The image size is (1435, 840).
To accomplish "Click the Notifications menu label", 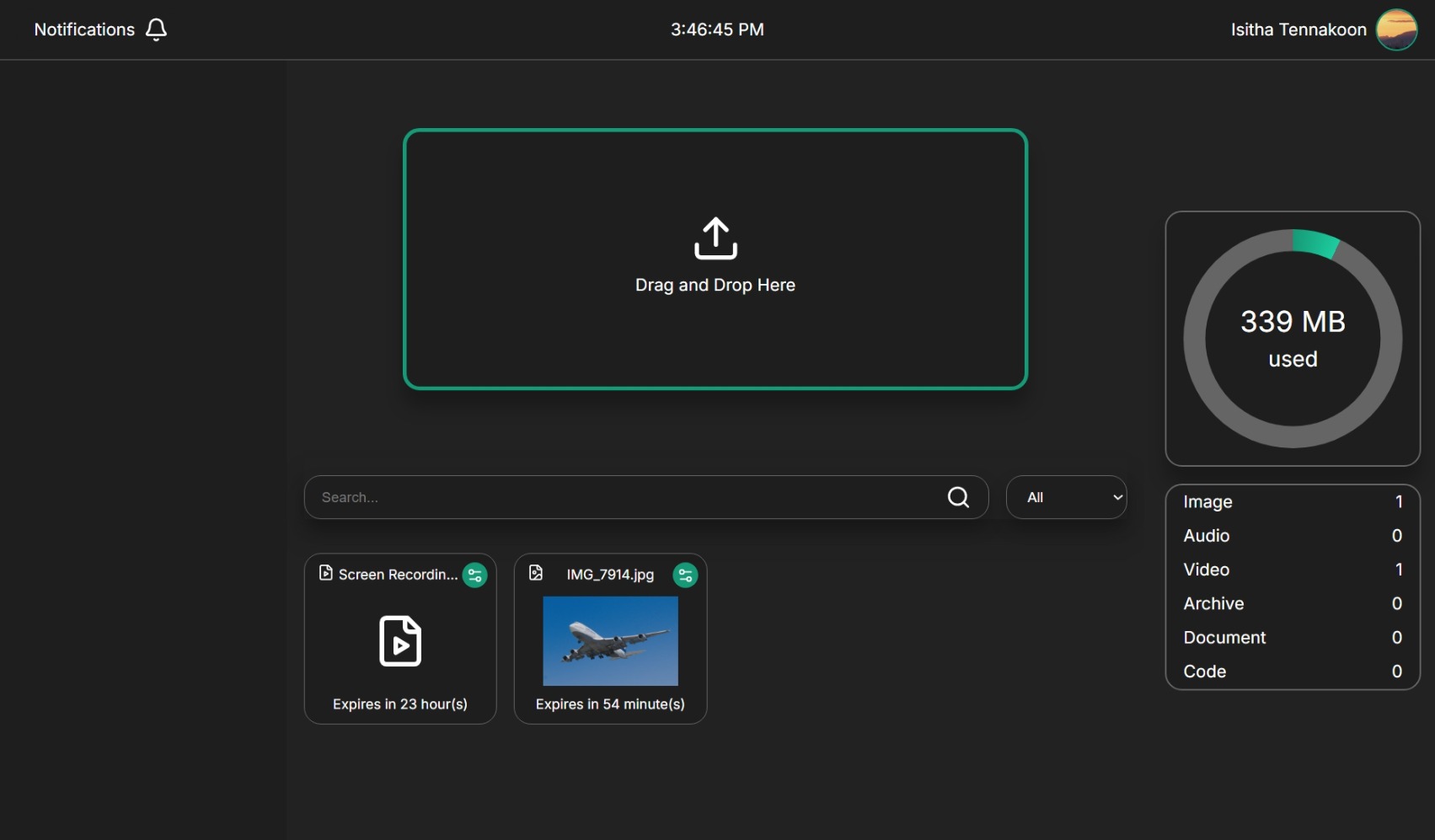I will pos(83,29).
